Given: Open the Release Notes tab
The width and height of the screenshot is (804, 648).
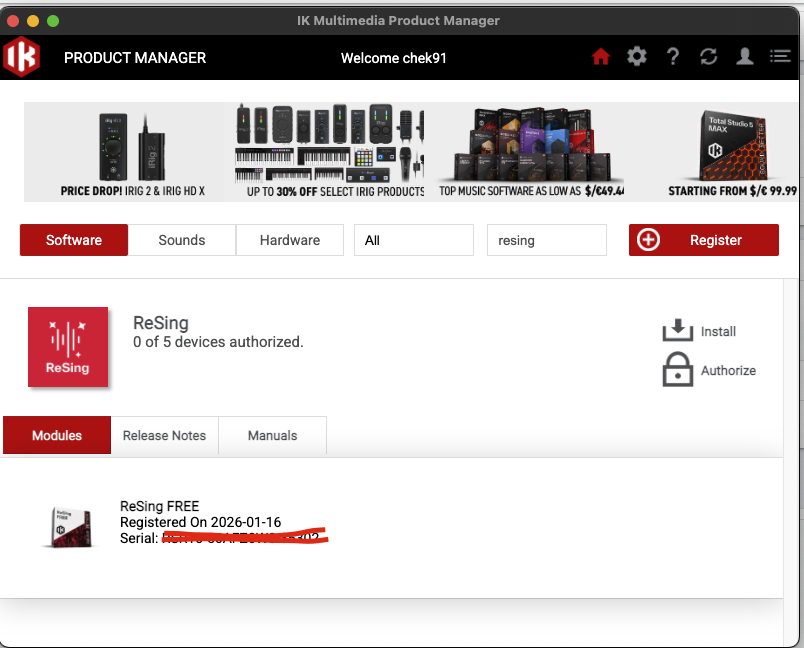Looking at the screenshot, I should point(165,435).
